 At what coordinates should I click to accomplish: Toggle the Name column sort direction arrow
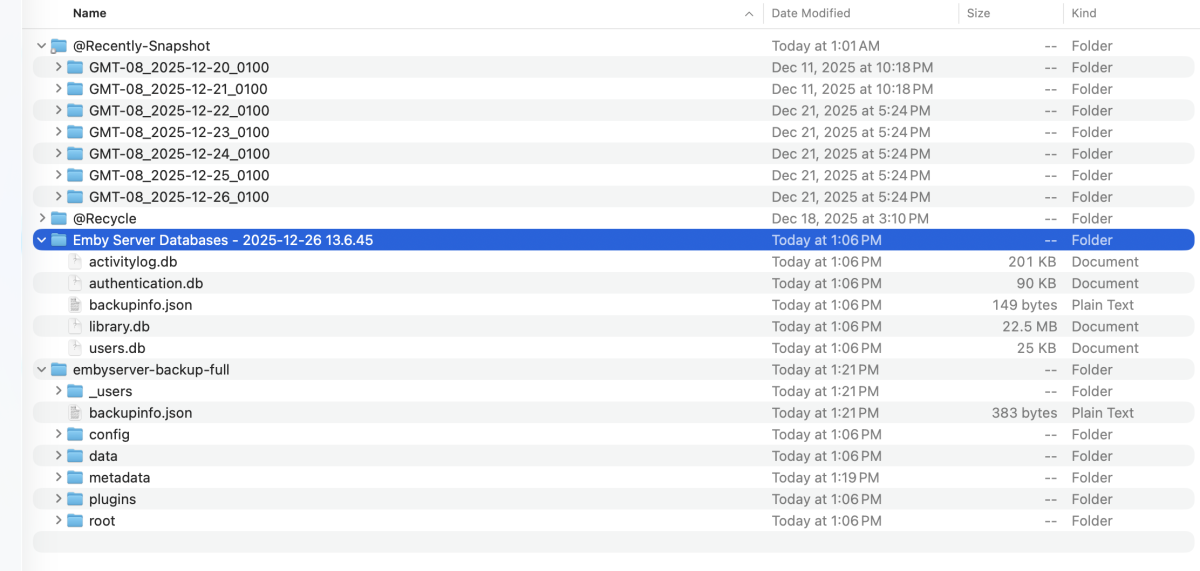click(x=749, y=14)
